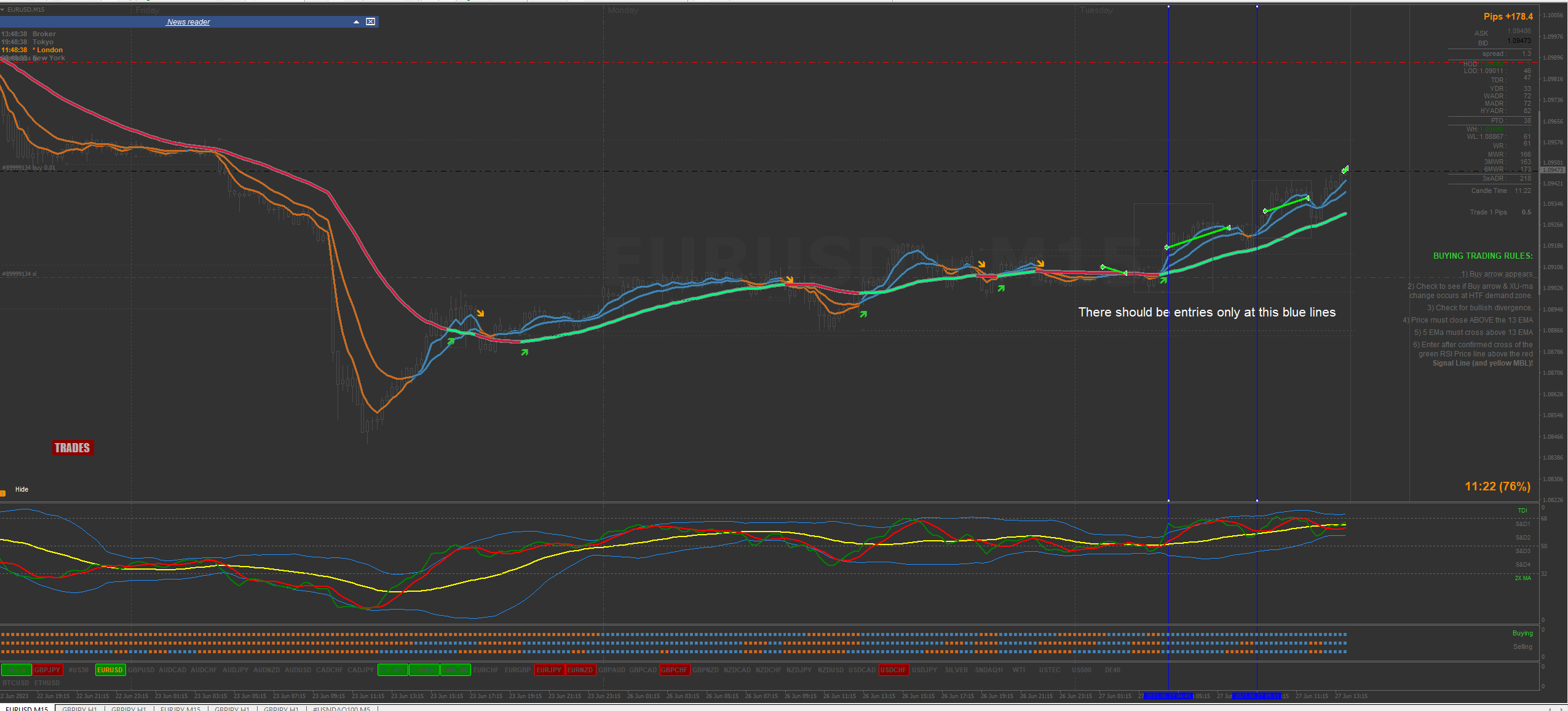Click the red EURNZD symbol button
The height and width of the screenshot is (711, 1568).
(580, 670)
